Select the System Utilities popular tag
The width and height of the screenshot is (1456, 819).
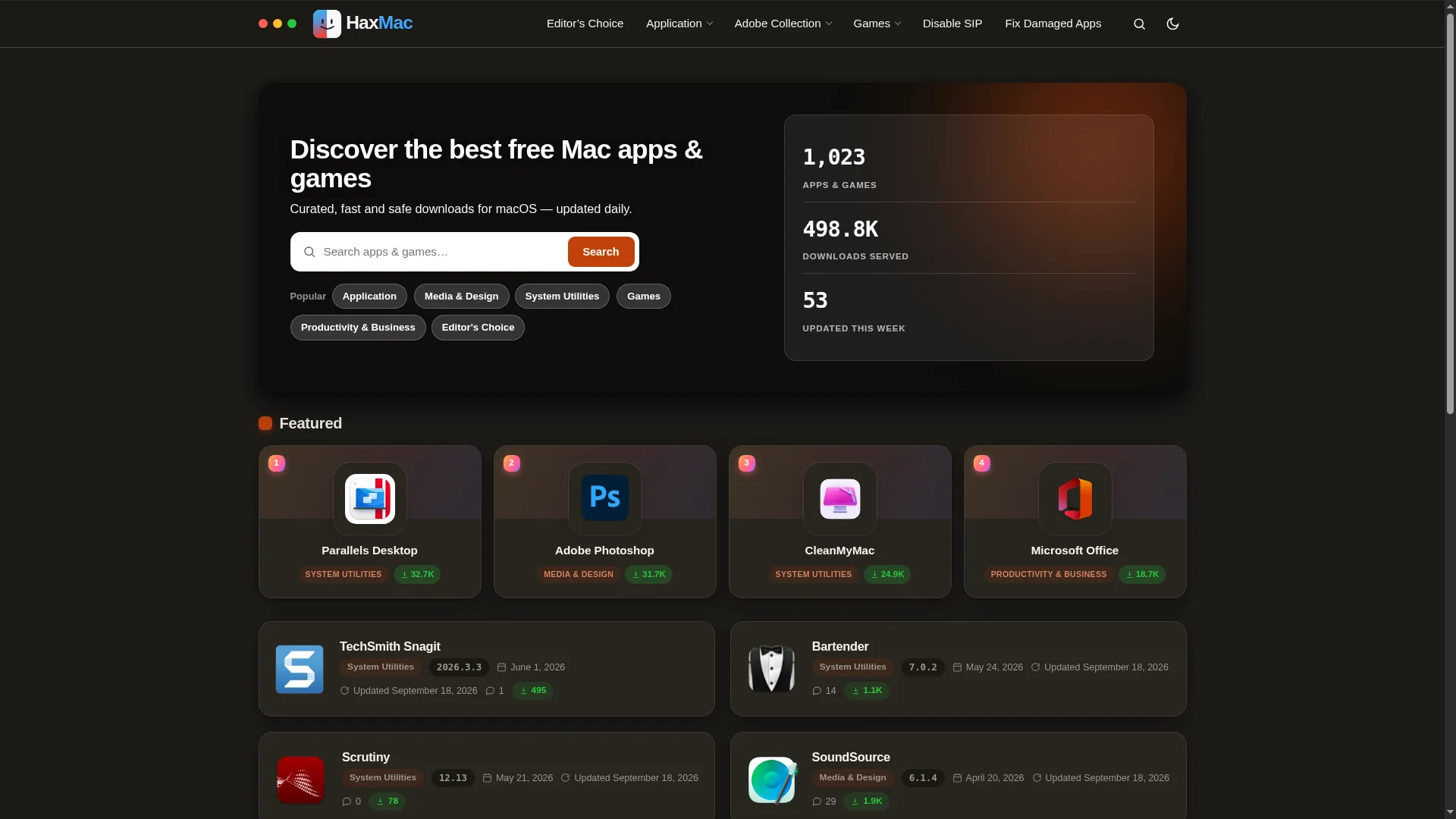point(562,297)
